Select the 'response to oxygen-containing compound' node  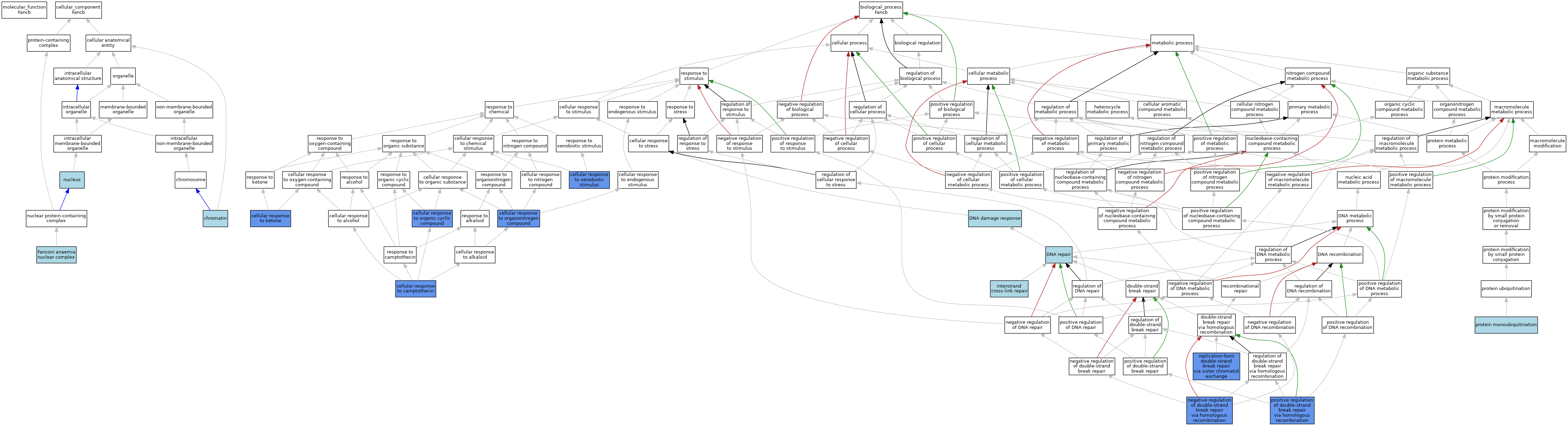pyautogui.click(x=330, y=144)
